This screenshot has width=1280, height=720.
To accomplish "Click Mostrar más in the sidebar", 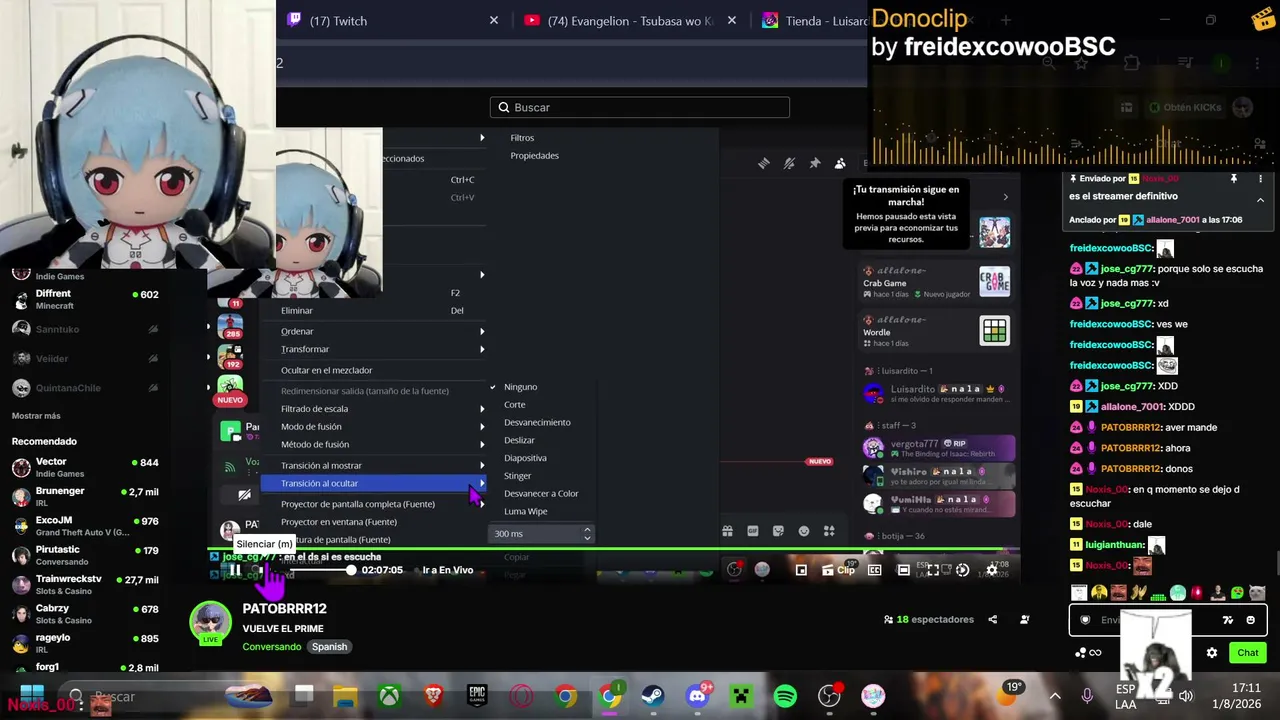I will coord(36,416).
